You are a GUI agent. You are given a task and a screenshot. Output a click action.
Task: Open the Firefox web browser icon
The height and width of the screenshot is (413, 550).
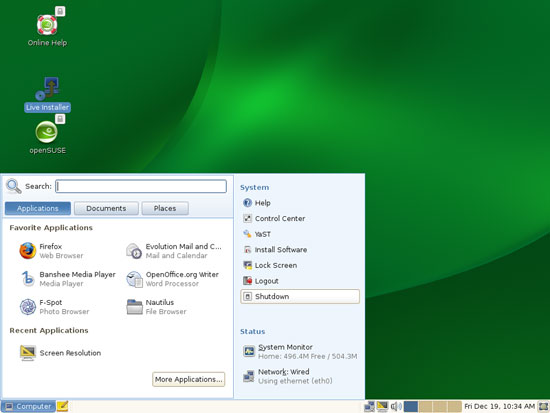pyautogui.click(x=28, y=251)
